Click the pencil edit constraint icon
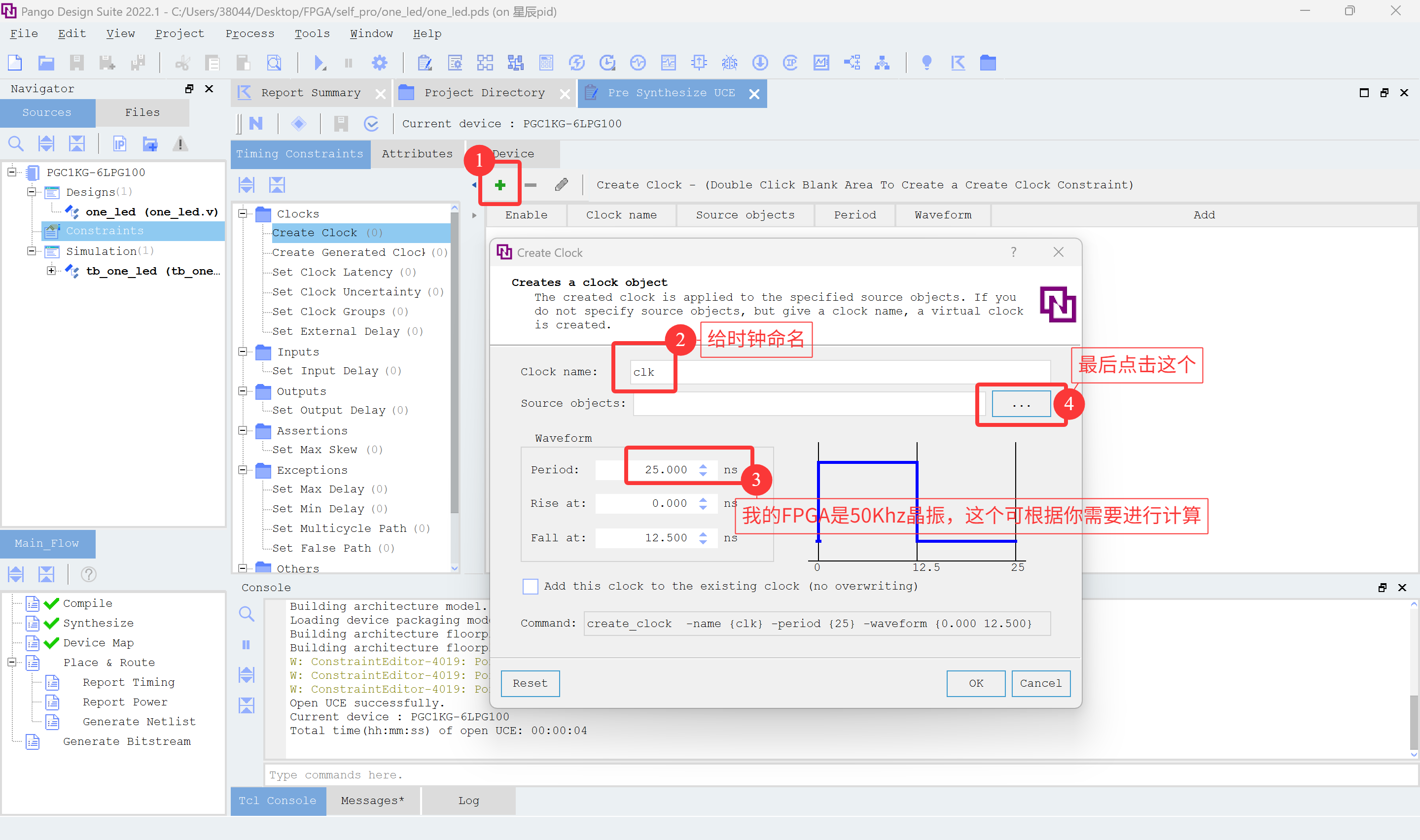Screen dimensions: 1420x840 click(562, 185)
